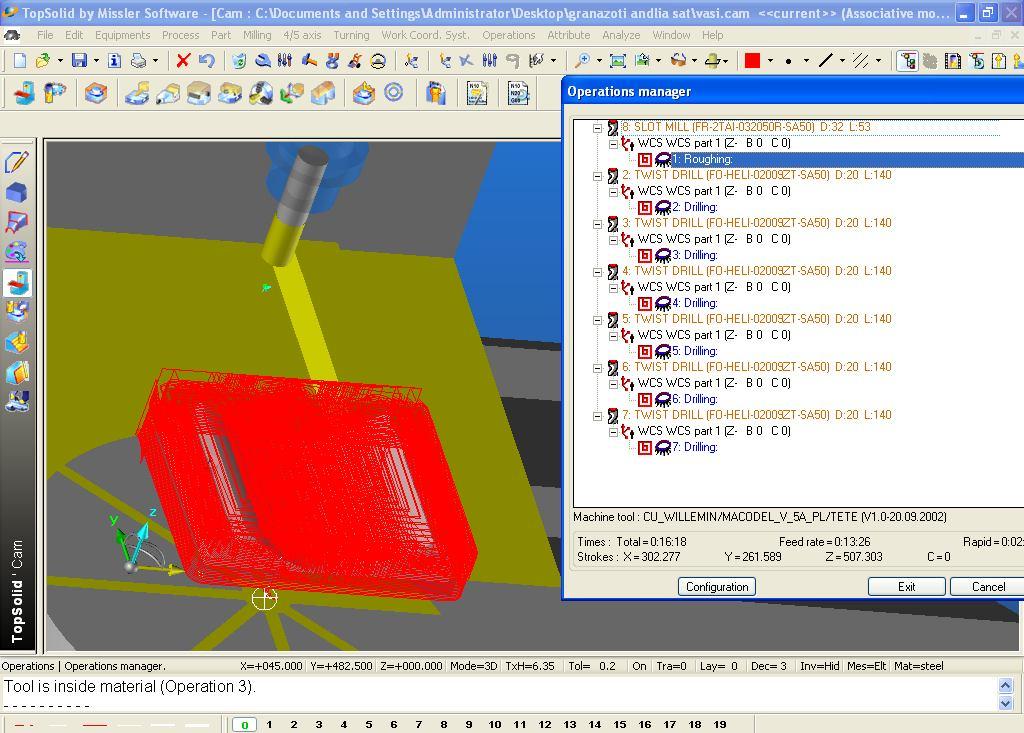Select the 1: Roughing operation row
Screen dimensions: 1024x733
[x=848, y=159]
